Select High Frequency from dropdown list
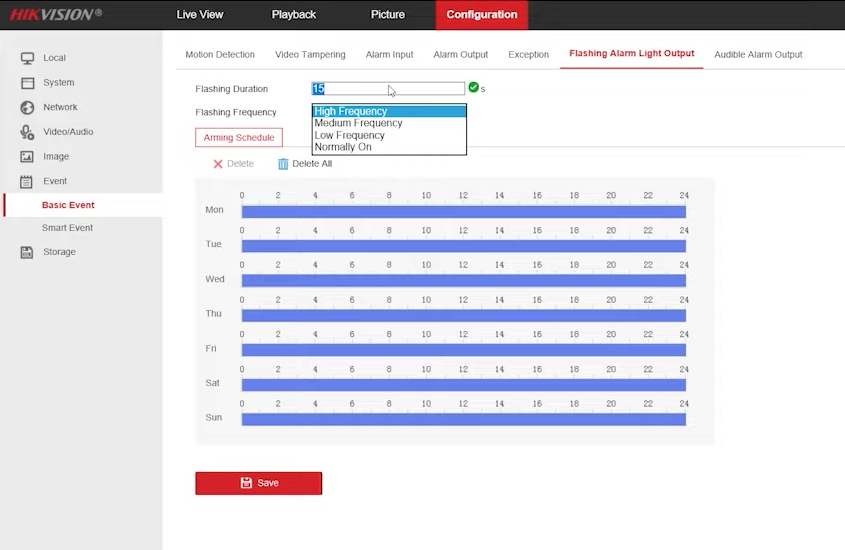845x550 pixels. point(388,111)
